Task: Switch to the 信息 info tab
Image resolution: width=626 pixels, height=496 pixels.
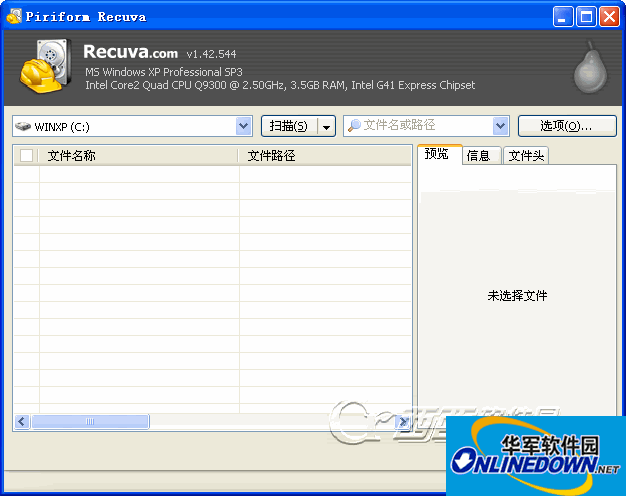Action: tap(481, 155)
